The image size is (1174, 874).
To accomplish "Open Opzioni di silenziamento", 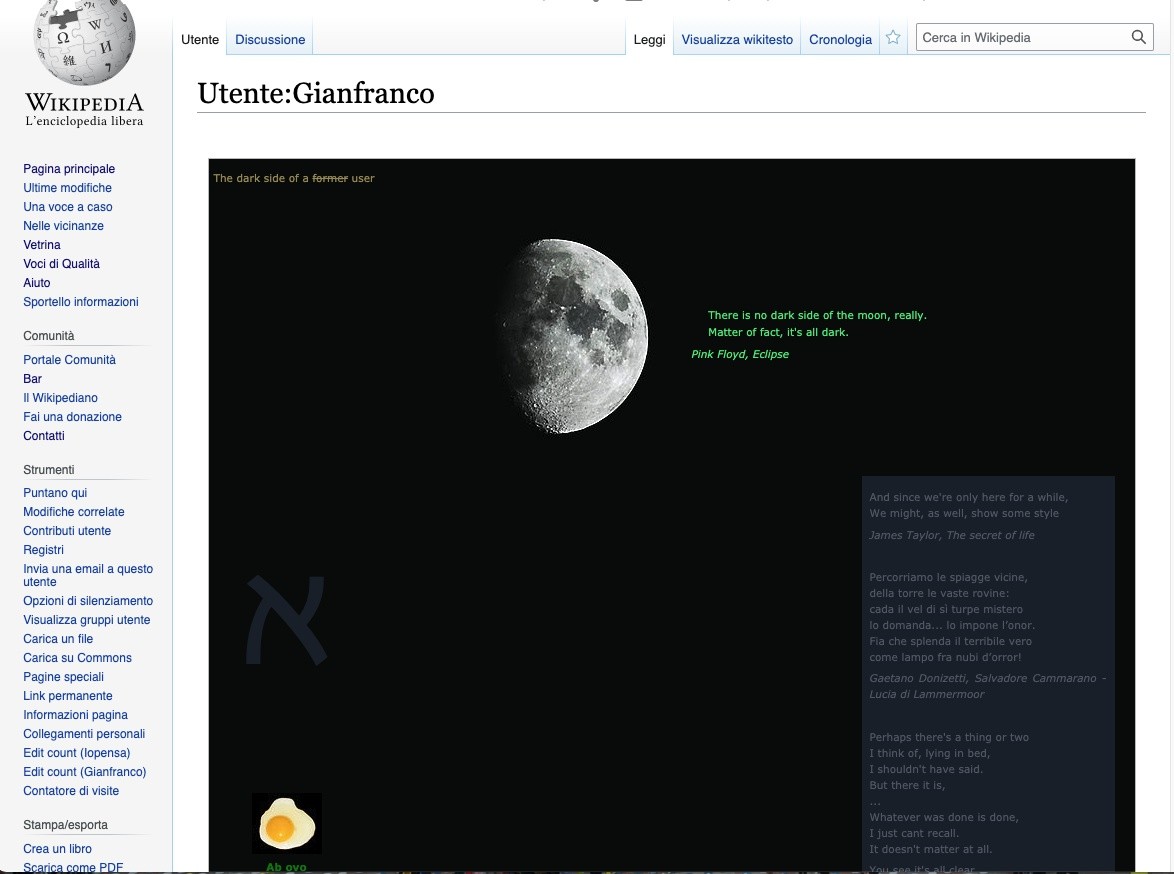I will (x=88, y=601).
